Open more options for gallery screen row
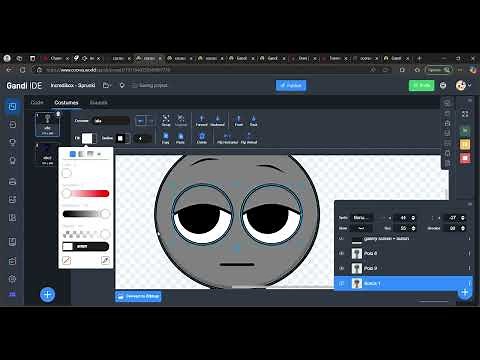 click(469, 239)
